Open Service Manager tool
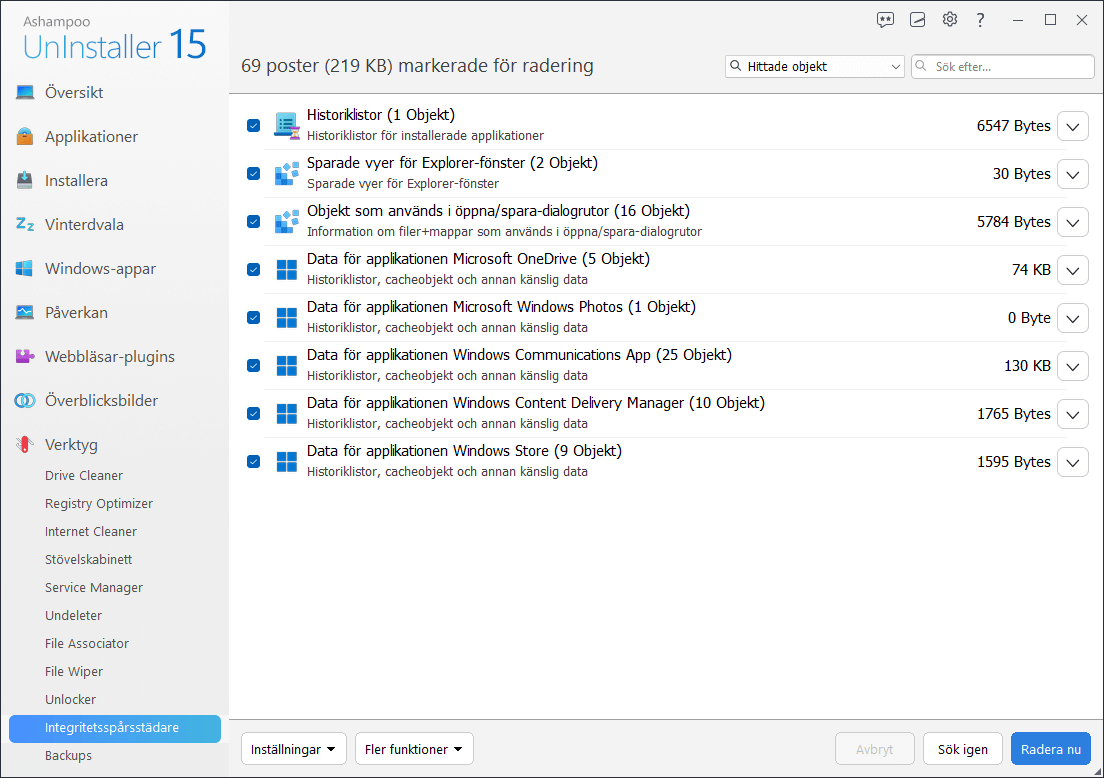1104x778 pixels. [x=94, y=587]
